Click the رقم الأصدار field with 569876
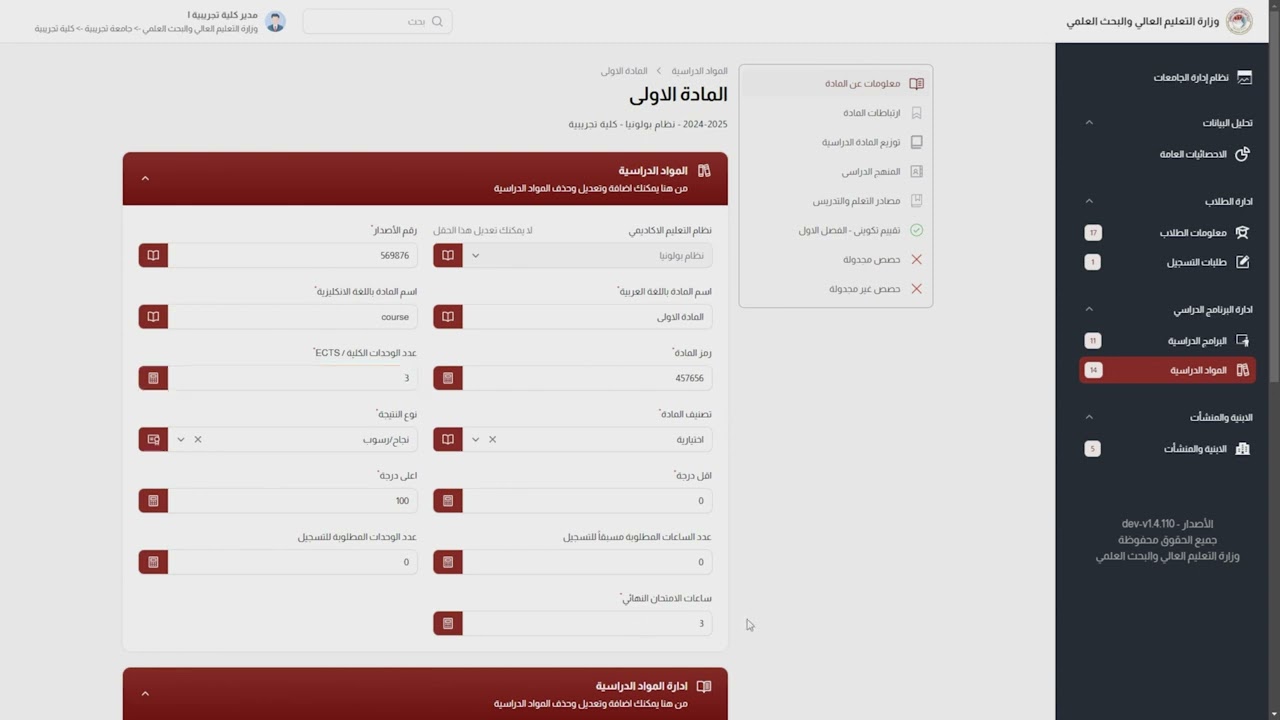Image resolution: width=1280 pixels, height=720 pixels. [292, 255]
